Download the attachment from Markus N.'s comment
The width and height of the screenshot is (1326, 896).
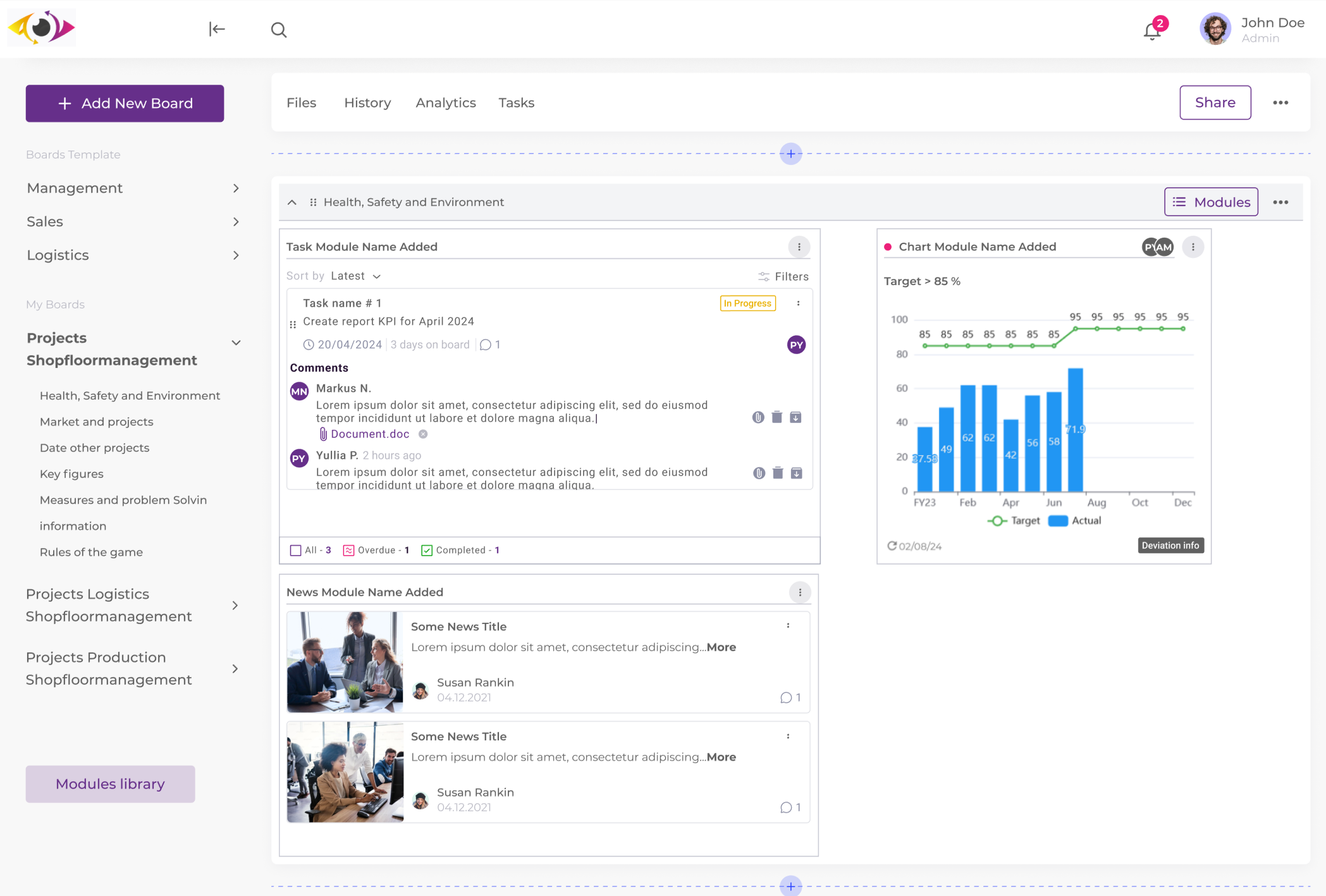point(796,417)
